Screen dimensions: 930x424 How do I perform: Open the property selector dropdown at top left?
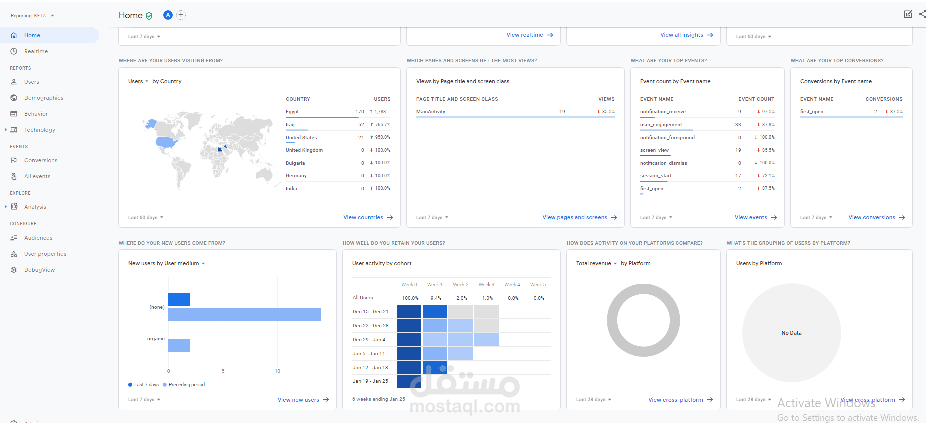(33, 15)
